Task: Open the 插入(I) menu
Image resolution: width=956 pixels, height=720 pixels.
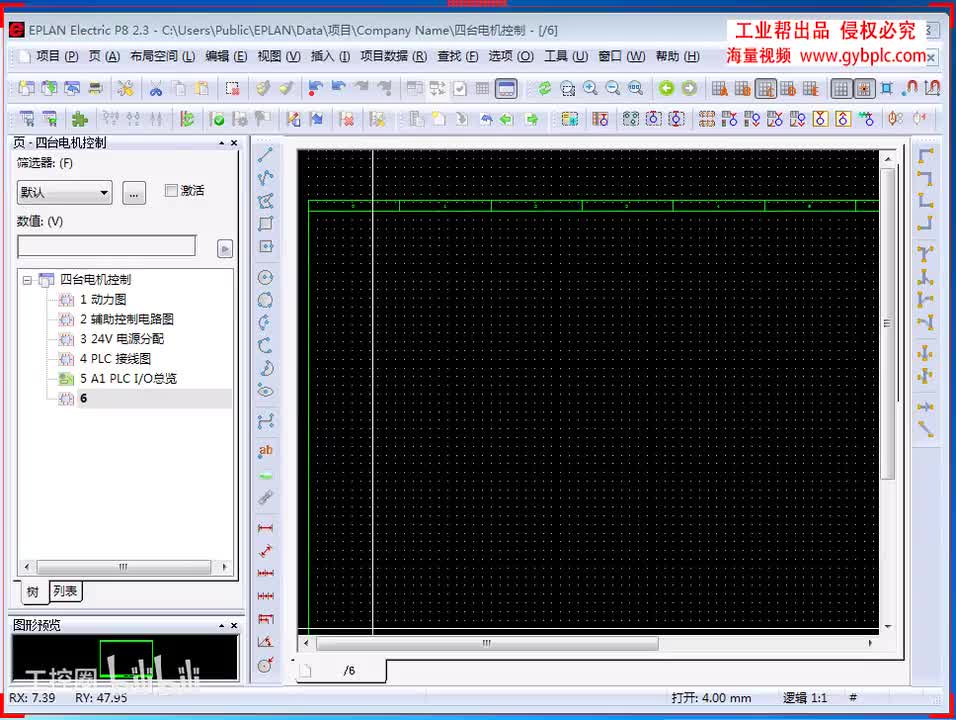Action: [330, 57]
